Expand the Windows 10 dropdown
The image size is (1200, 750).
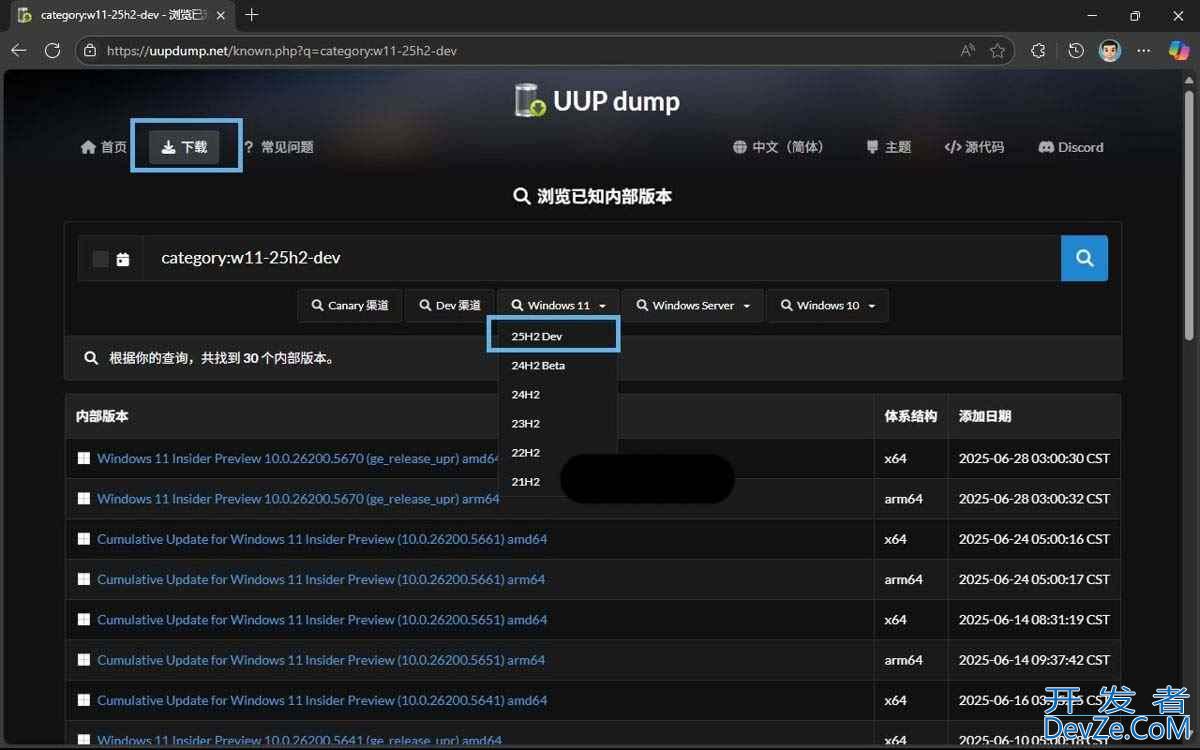coord(827,305)
